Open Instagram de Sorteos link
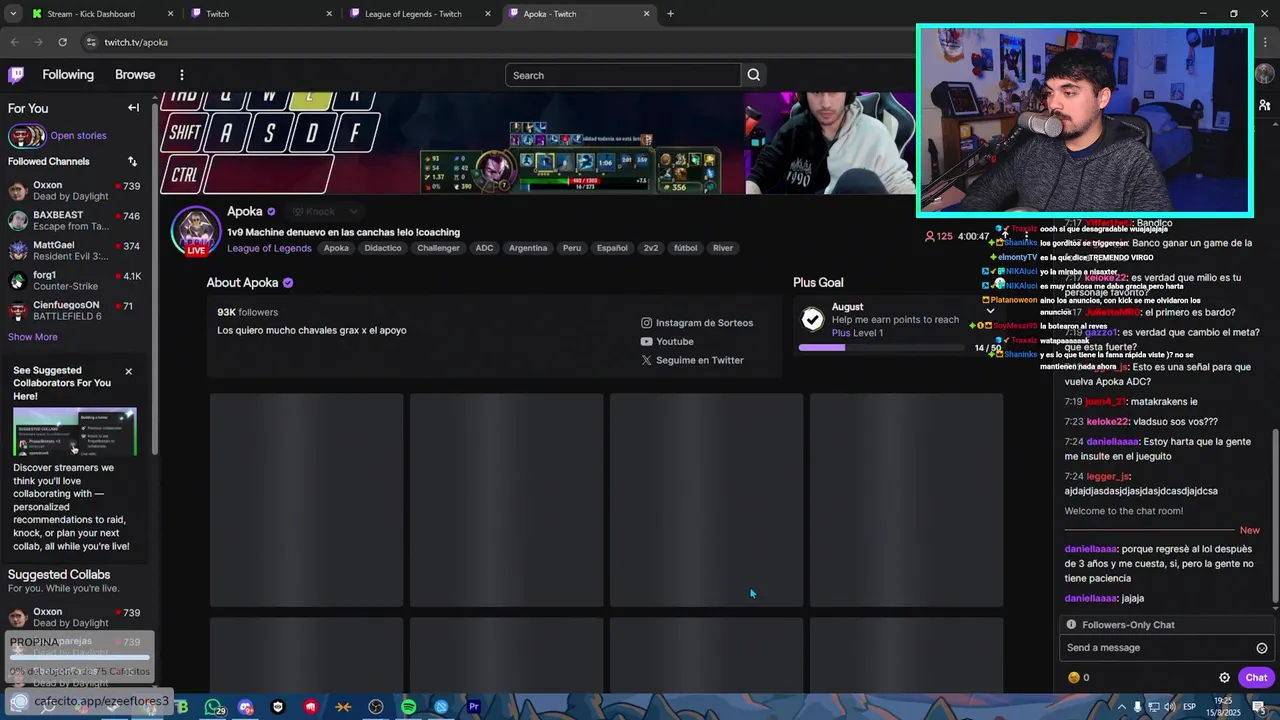The height and width of the screenshot is (720, 1280). (x=697, y=323)
